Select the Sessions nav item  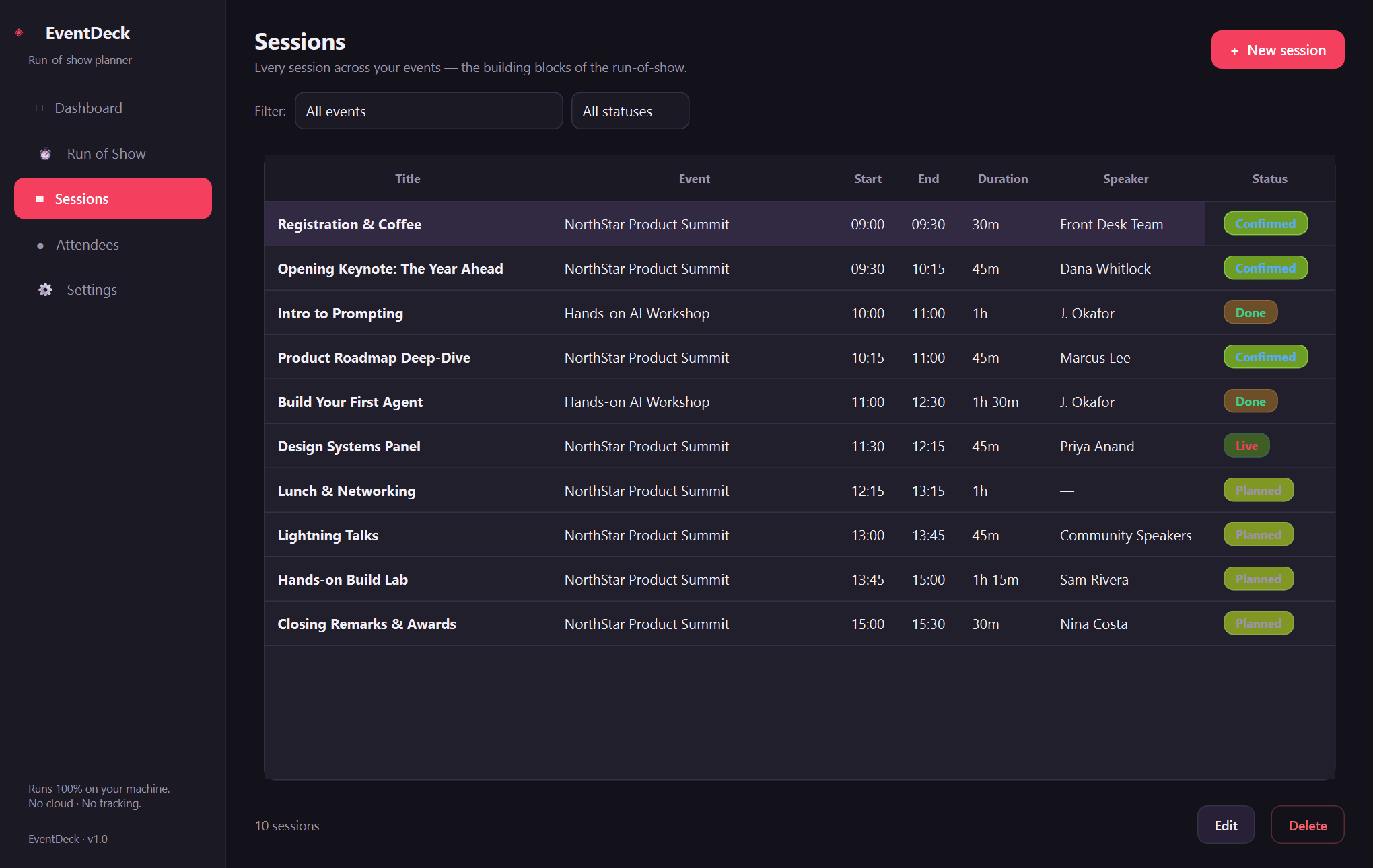[x=113, y=198]
